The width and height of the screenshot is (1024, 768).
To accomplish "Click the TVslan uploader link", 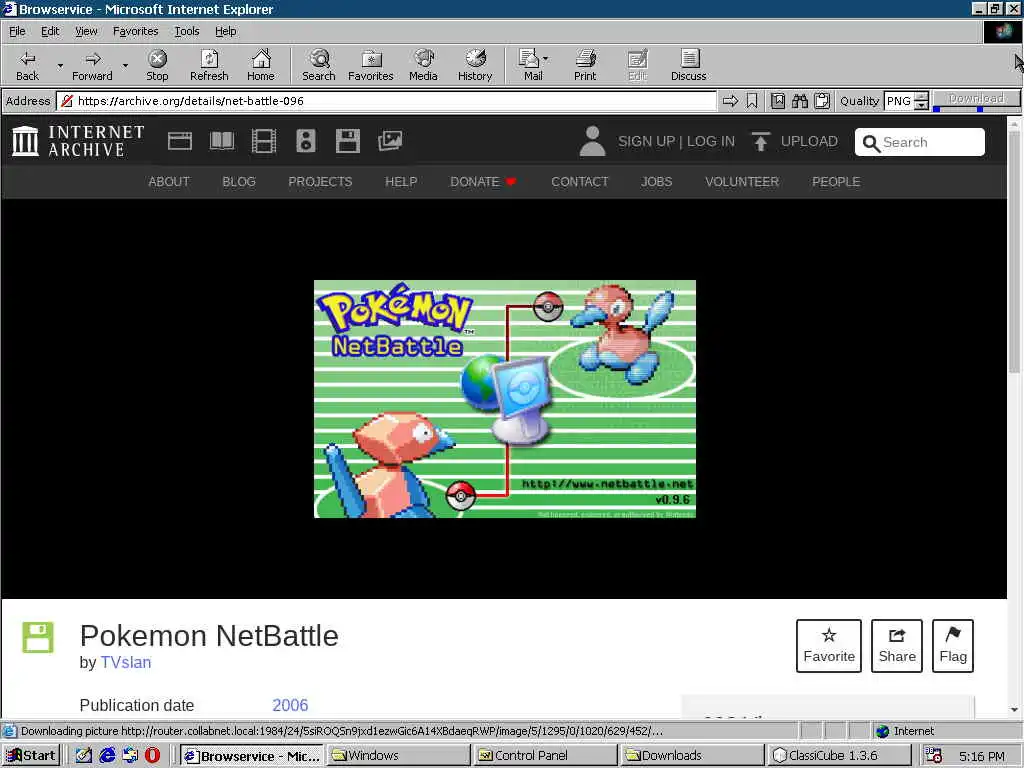I will 125,662.
